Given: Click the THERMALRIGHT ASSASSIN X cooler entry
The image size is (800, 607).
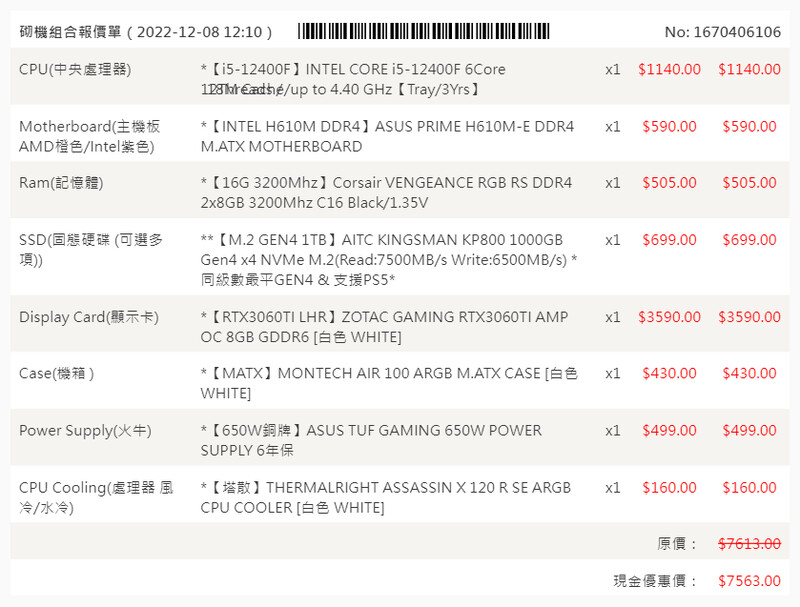Looking at the screenshot, I should coord(385,497).
